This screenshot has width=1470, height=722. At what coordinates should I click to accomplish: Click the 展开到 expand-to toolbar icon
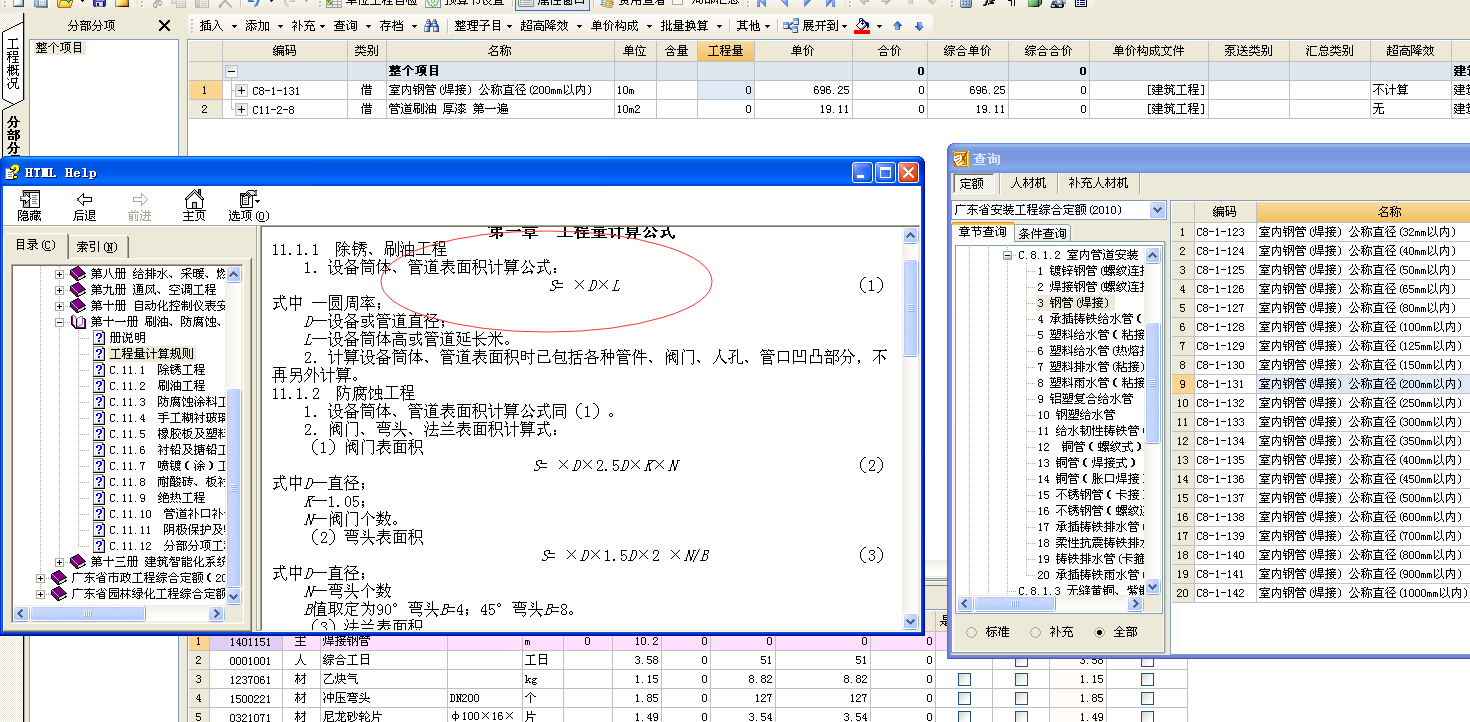click(x=790, y=26)
